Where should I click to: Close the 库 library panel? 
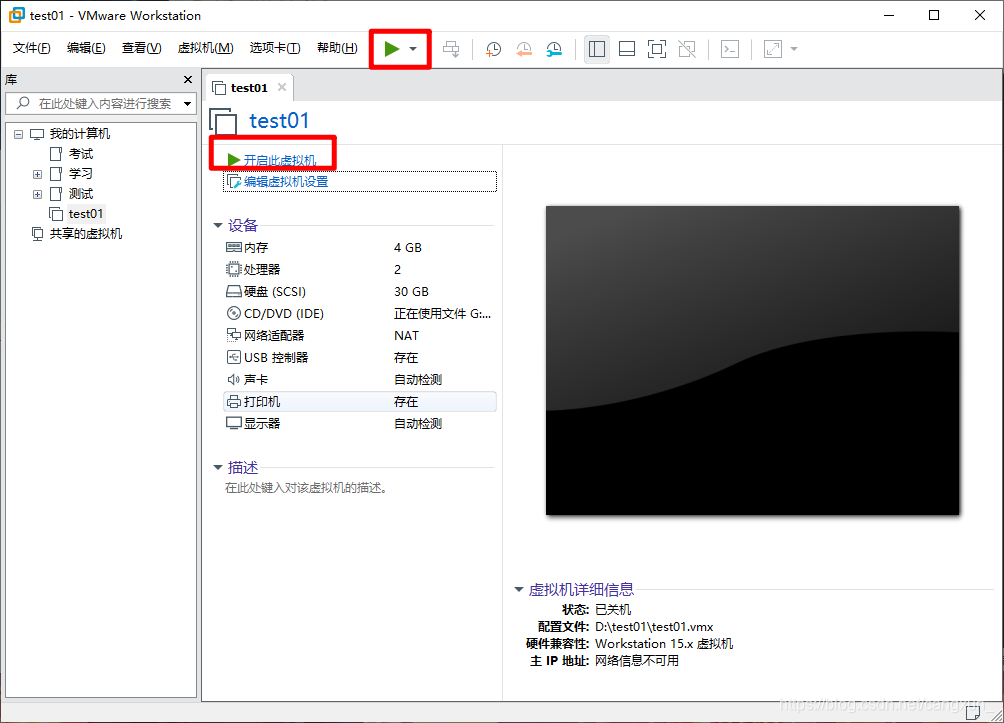(188, 79)
